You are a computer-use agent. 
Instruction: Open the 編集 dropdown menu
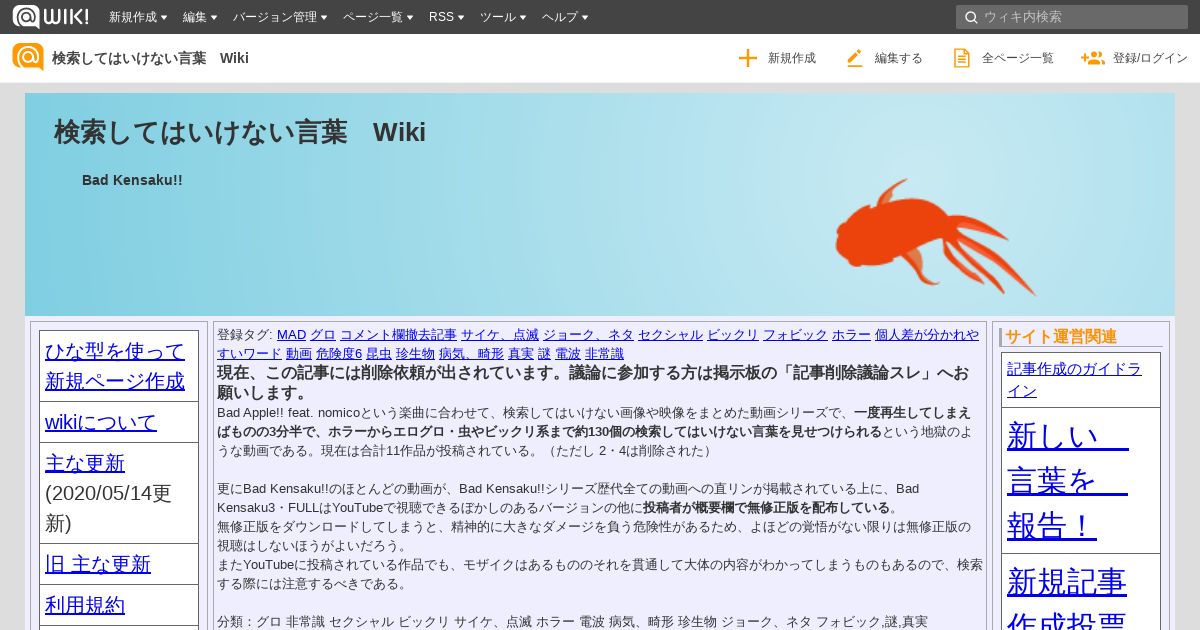tap(200, 17)
